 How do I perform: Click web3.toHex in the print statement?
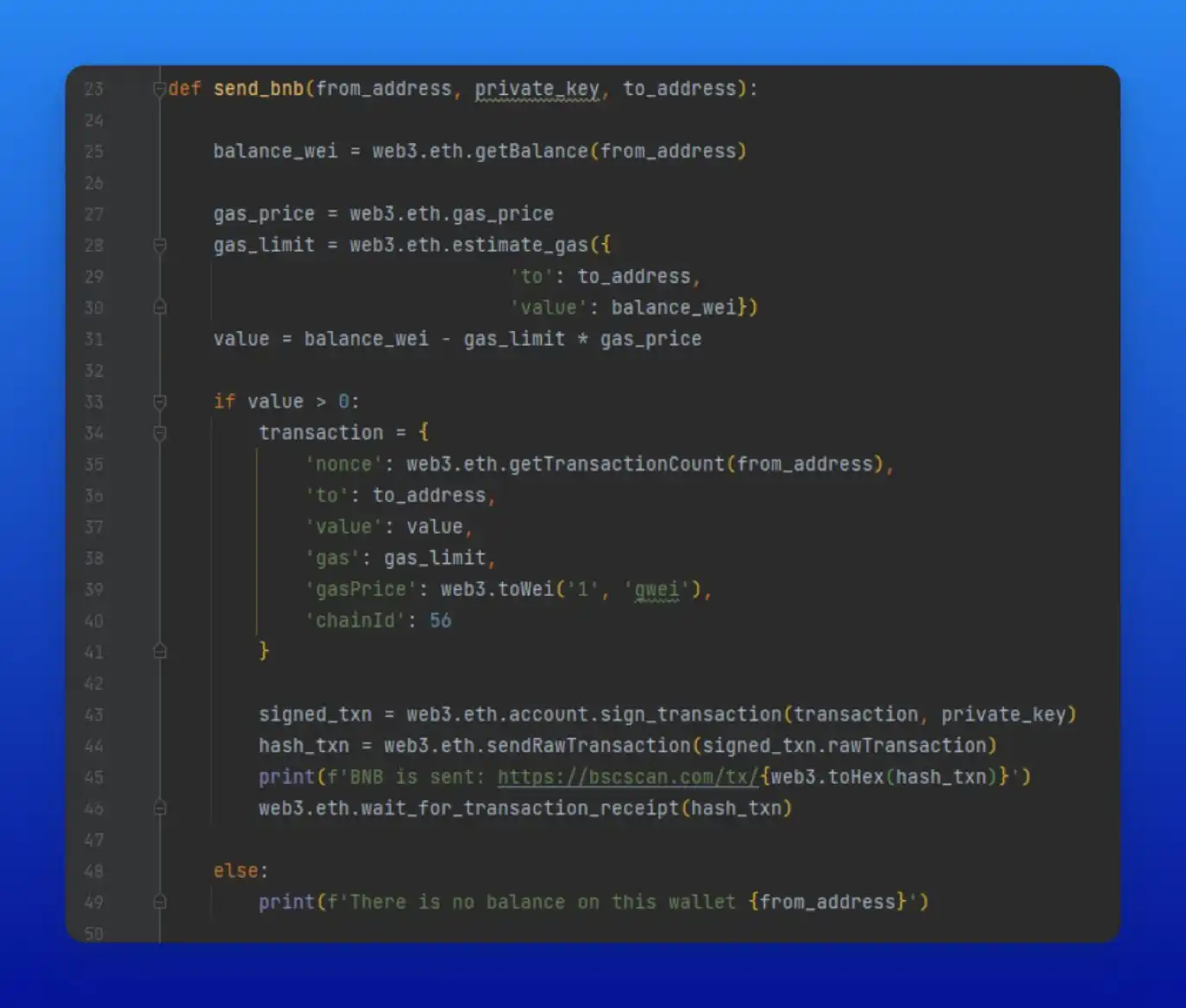(827, 777)
